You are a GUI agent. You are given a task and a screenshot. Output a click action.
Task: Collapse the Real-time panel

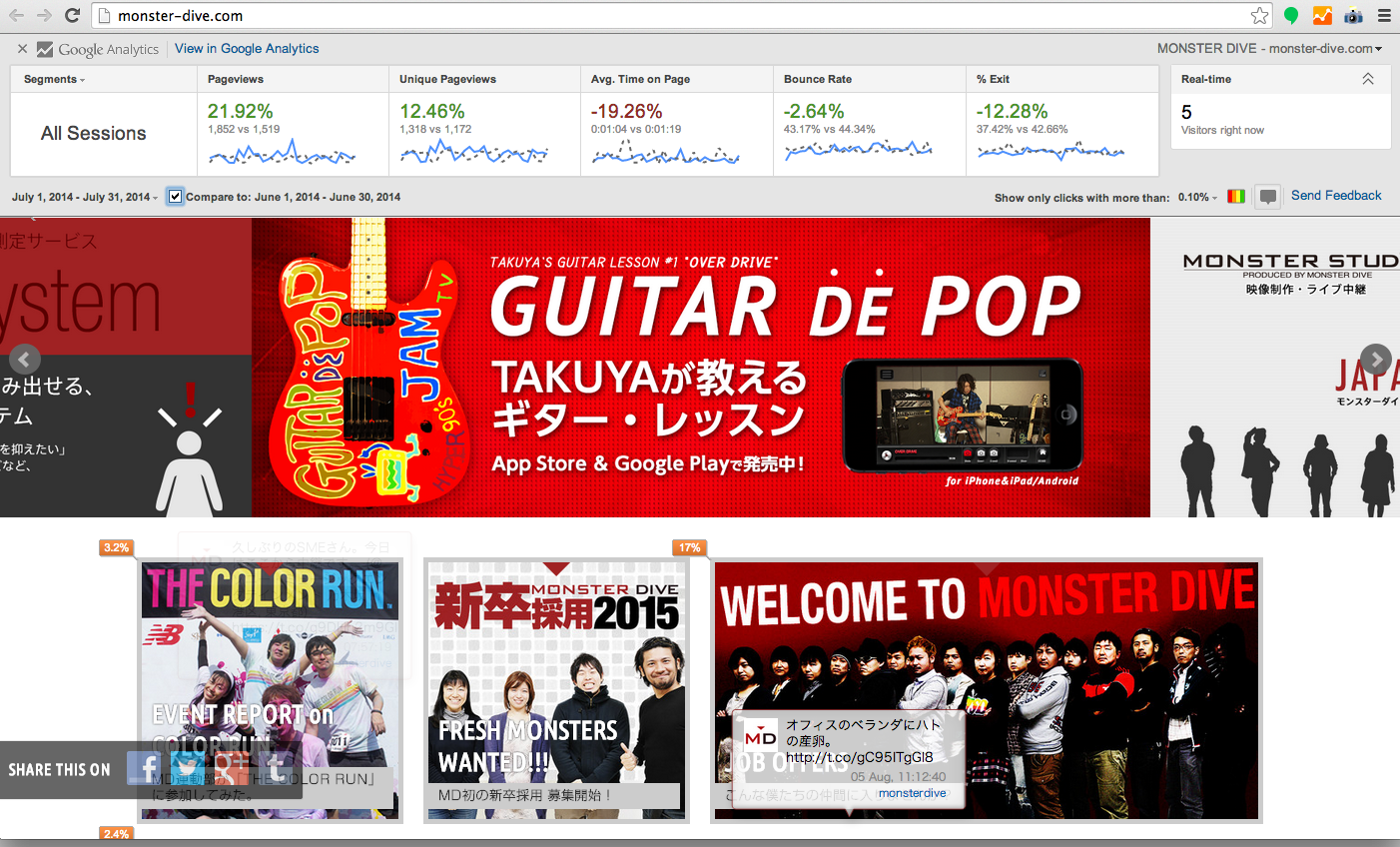[x=1368, y=79]
